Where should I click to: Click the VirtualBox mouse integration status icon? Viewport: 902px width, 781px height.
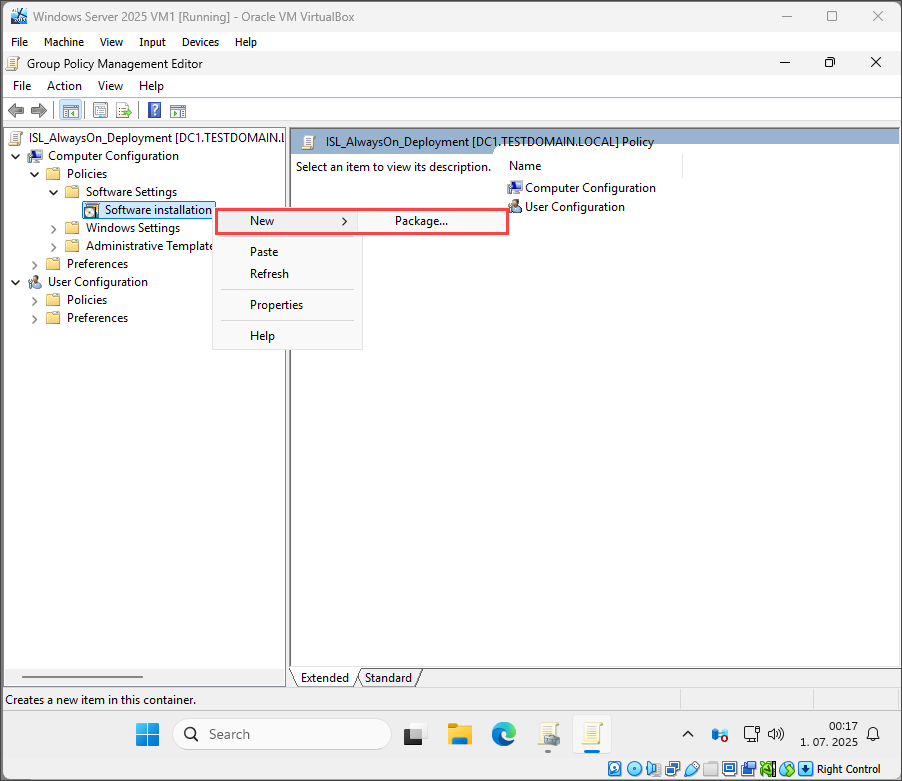coord(787,768)
